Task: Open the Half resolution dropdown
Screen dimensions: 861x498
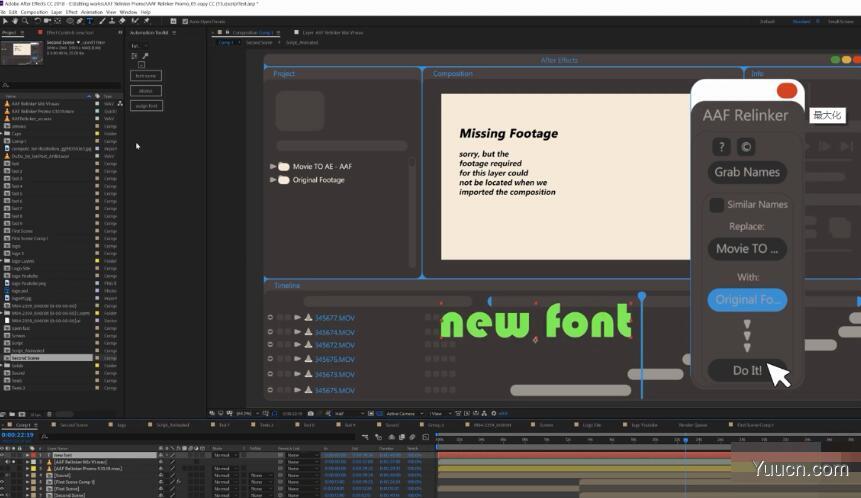Action: [x=349, y=413]
